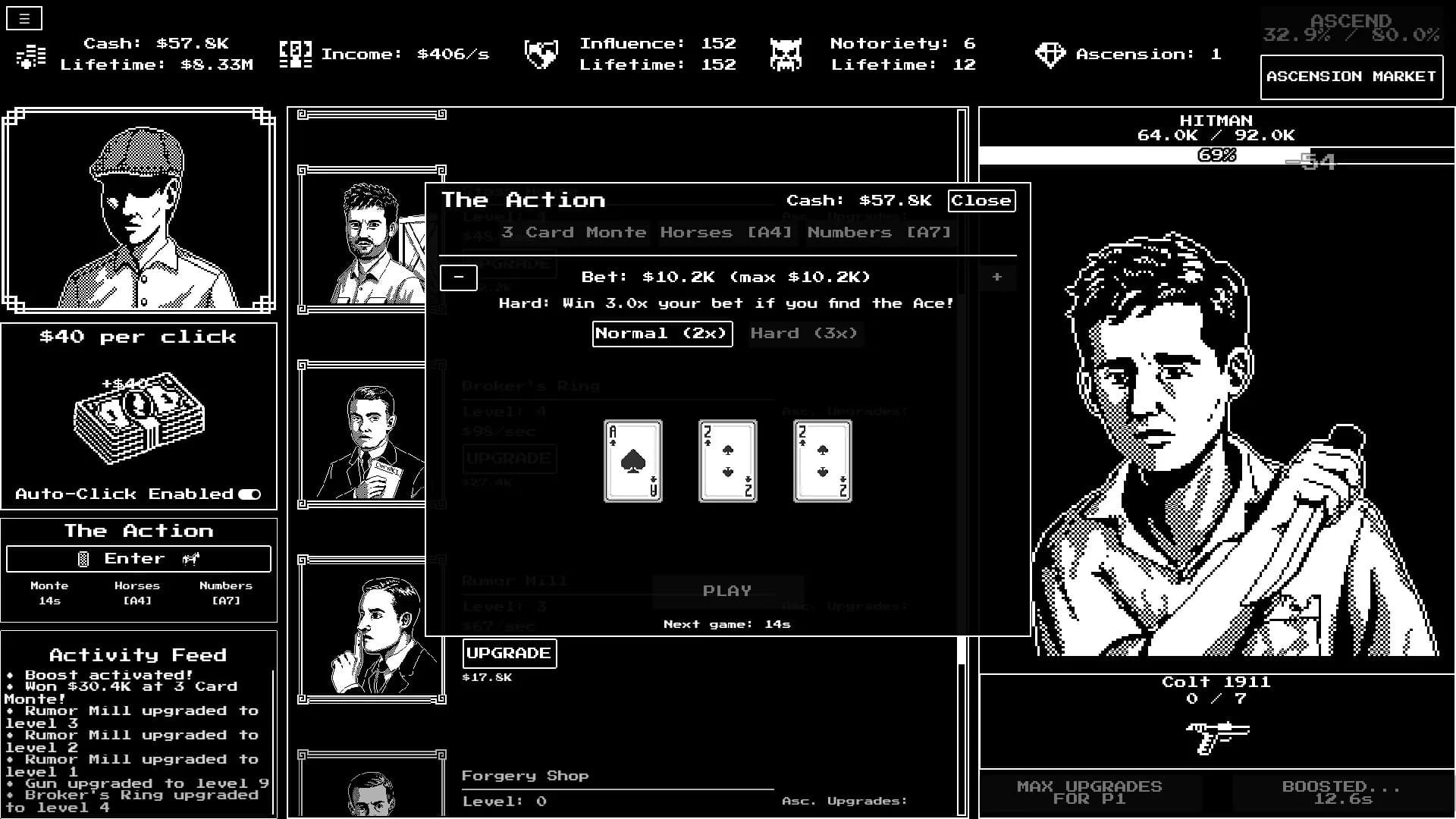Close The Action dialog
This screenshot has height=819, width=1456.
981,201
